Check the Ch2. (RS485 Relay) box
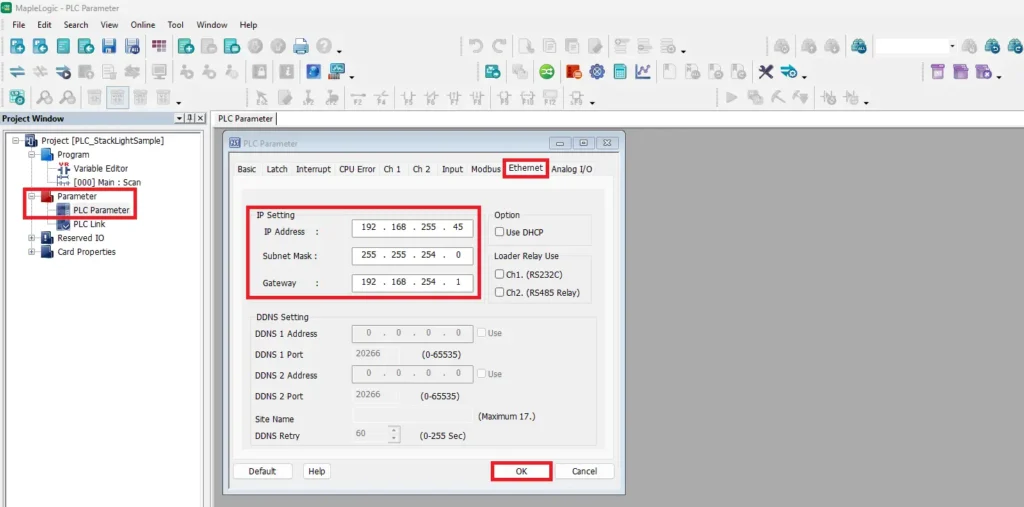Viewport: 1024px width, 507px height. tap(500, 293)
